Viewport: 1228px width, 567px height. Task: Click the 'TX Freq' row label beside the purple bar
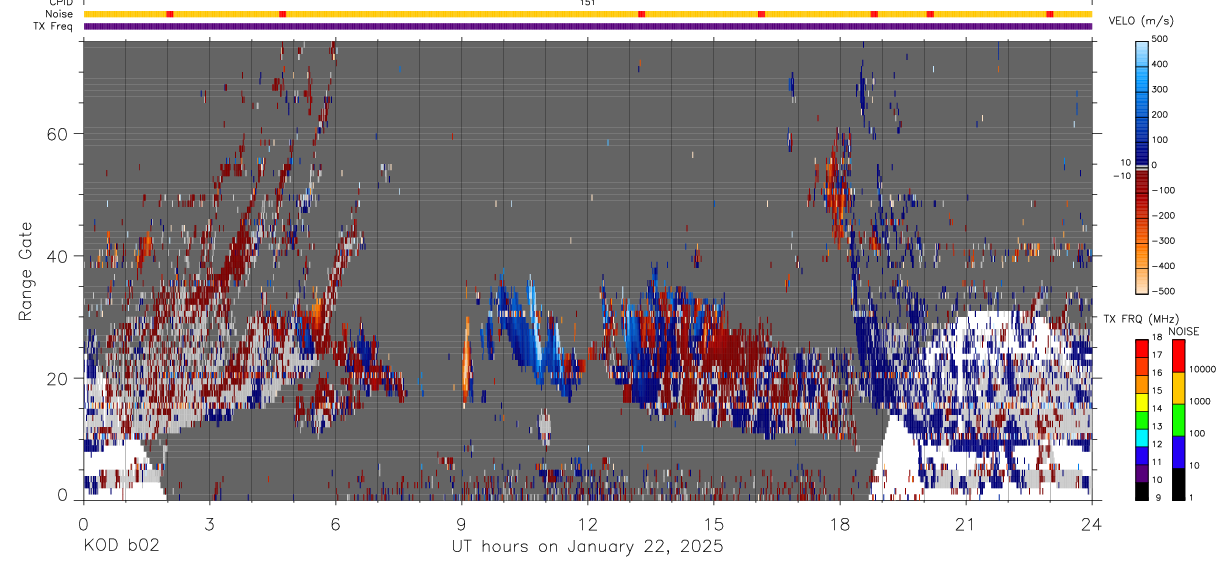coord(55,26)
